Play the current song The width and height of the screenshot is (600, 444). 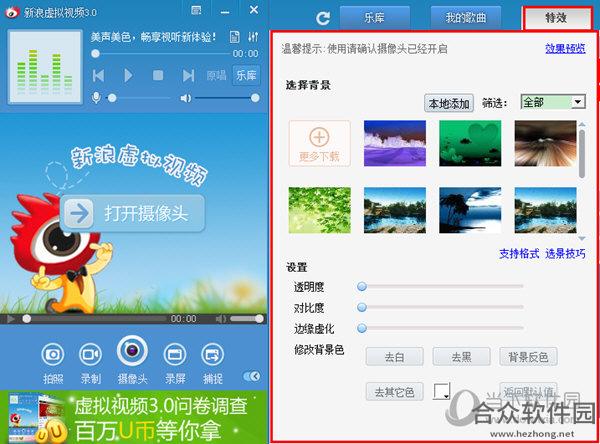[x=128, y=75]
